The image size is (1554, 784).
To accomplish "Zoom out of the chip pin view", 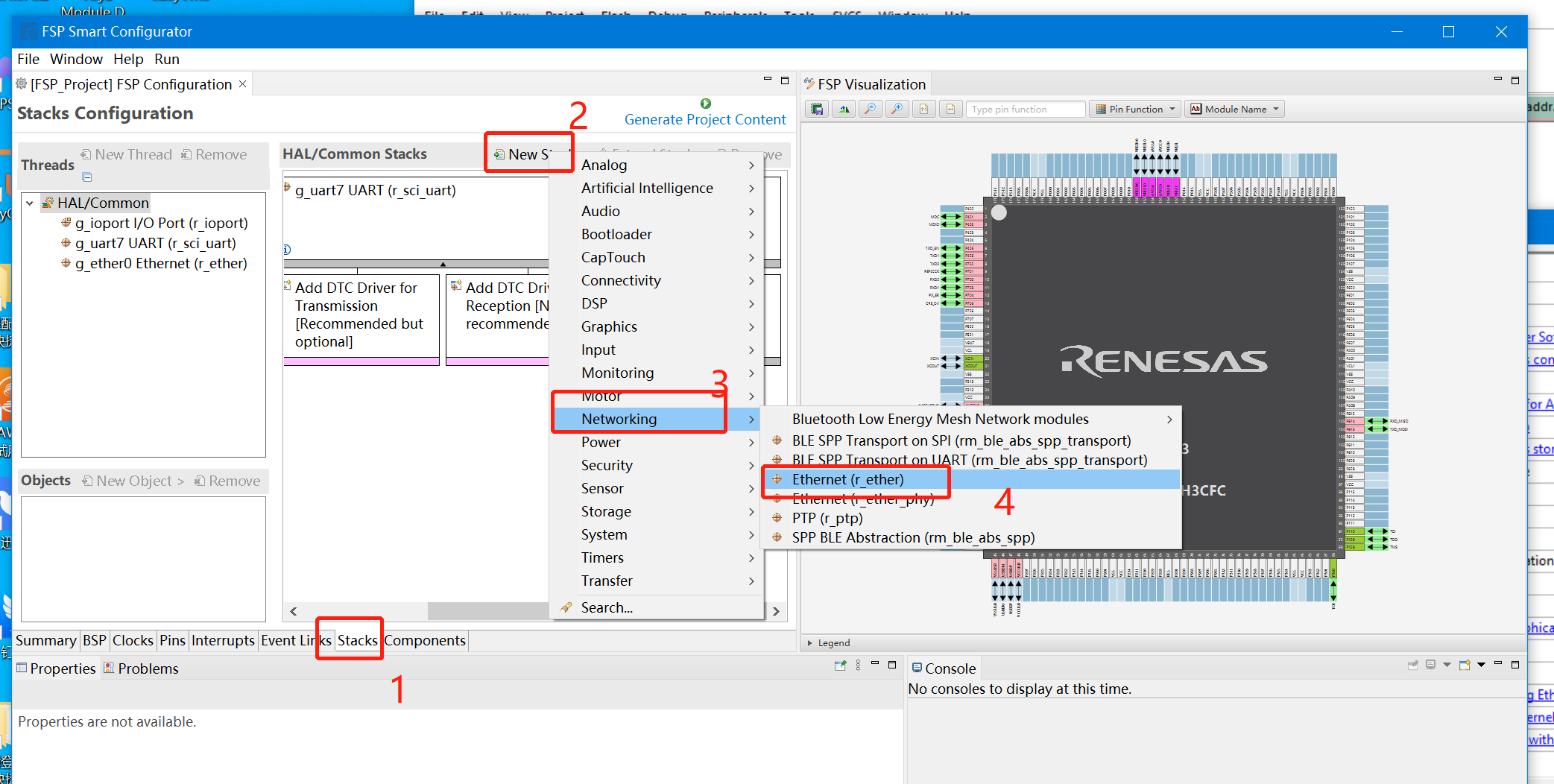I will click(x=870, y=110).
